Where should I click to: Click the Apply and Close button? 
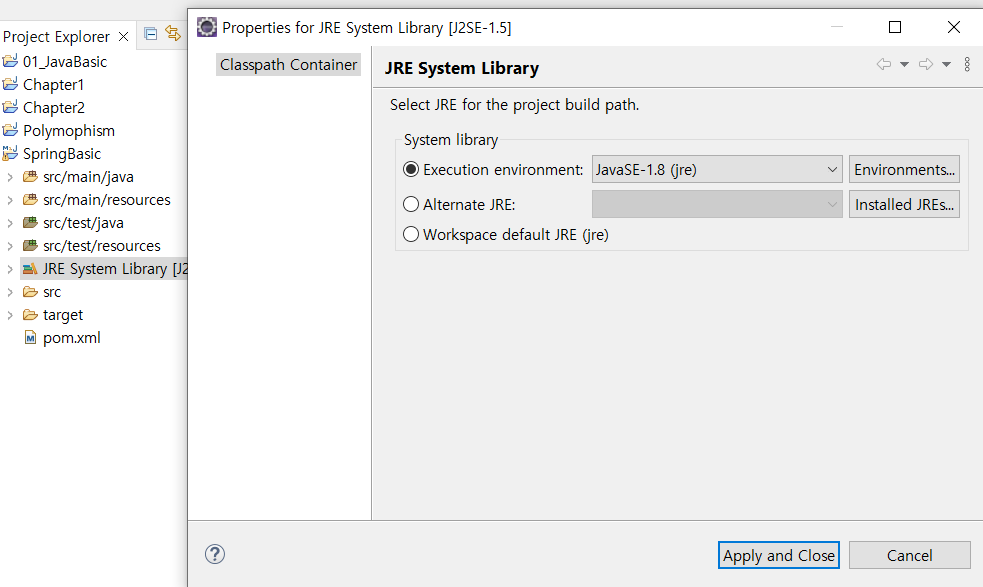[779, 555]
